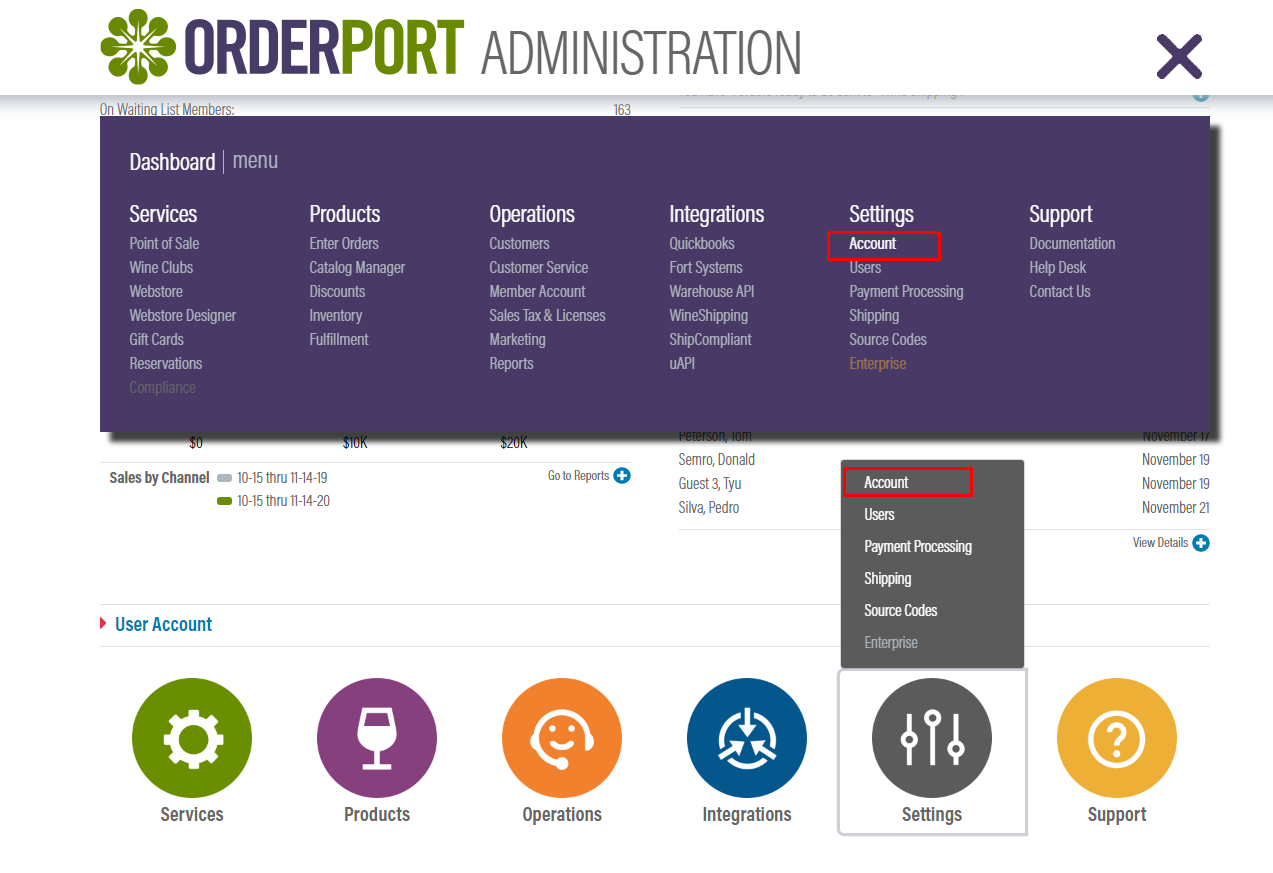The width and height of the screenshot is (1273, 873).
Task: Click the Semro, Donald list entry
Action: tap(717, 459)
